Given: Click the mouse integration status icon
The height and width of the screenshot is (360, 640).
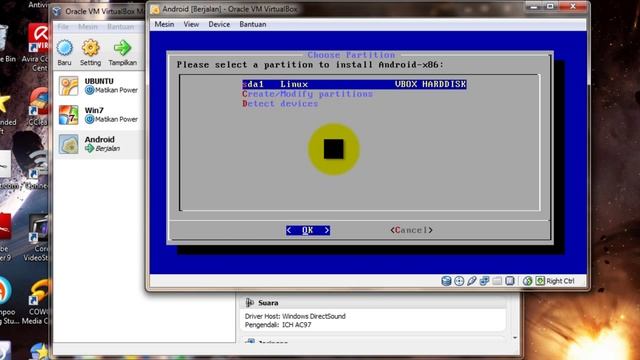Looking at the screenshot, I should coord(527,281).
